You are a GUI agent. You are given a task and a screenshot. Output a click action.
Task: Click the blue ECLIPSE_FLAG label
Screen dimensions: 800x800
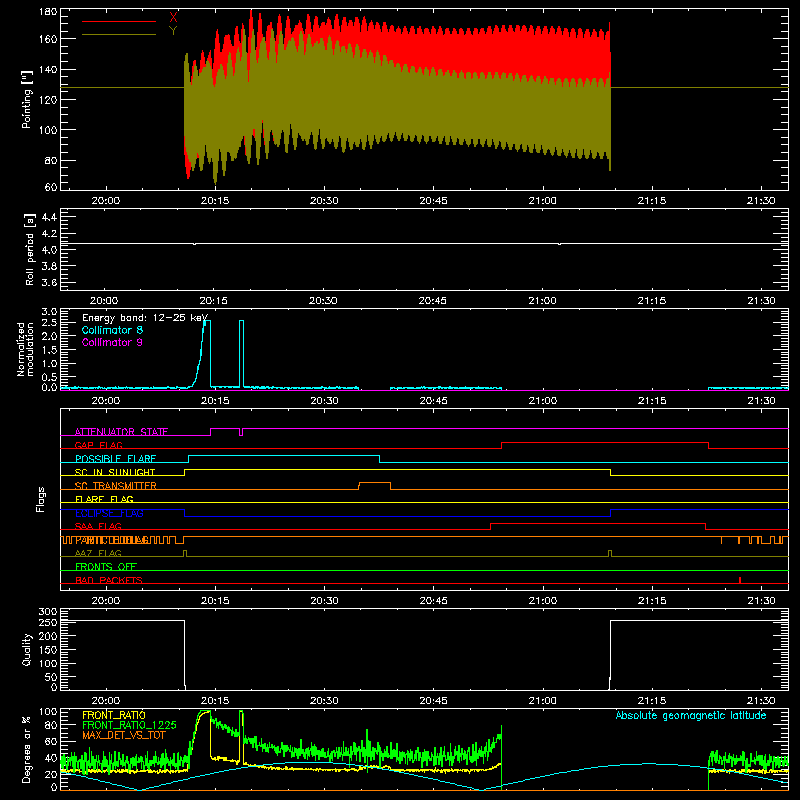coord(110,513)
